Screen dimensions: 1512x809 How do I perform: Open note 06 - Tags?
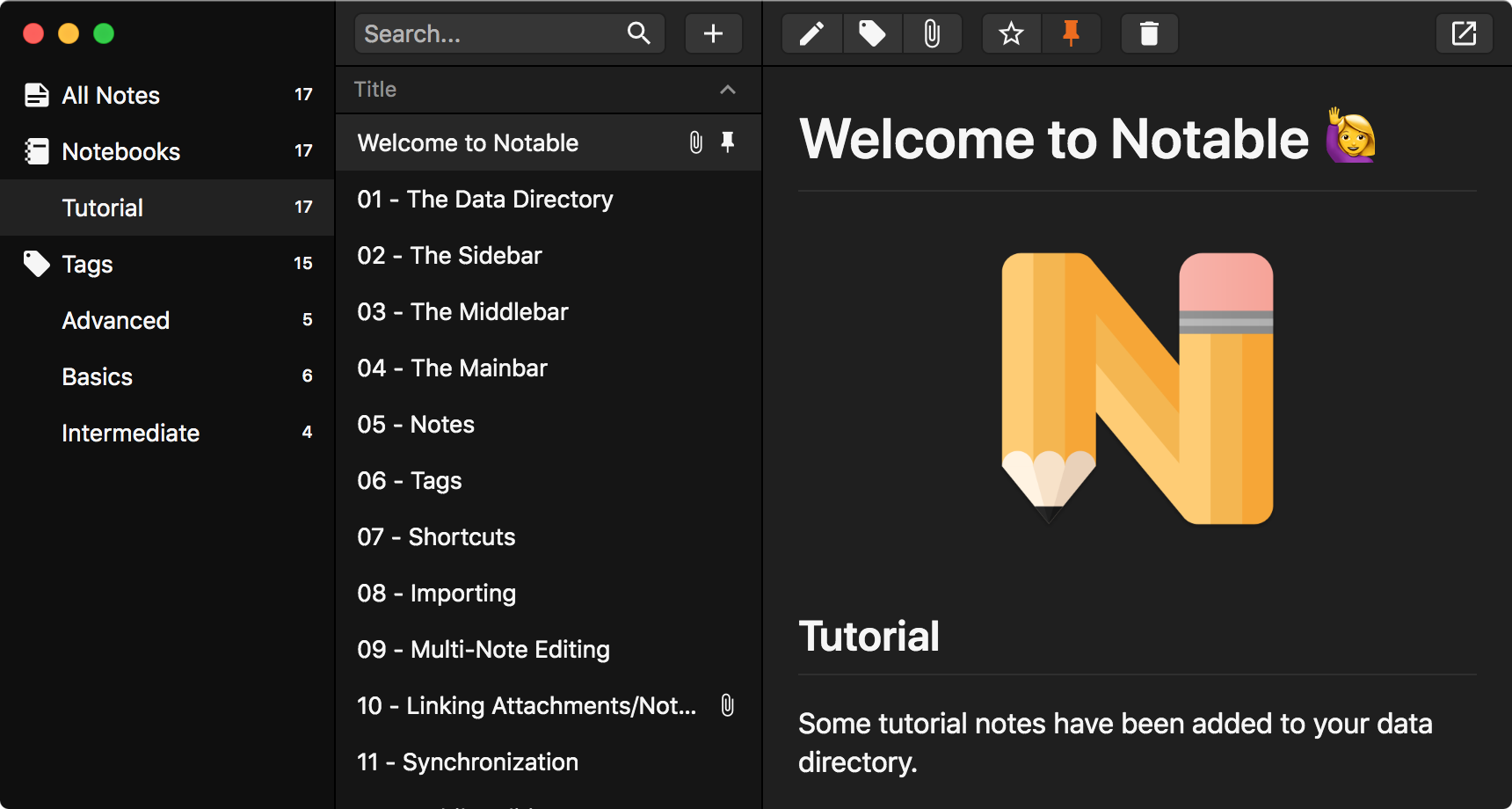click(549, 480)
